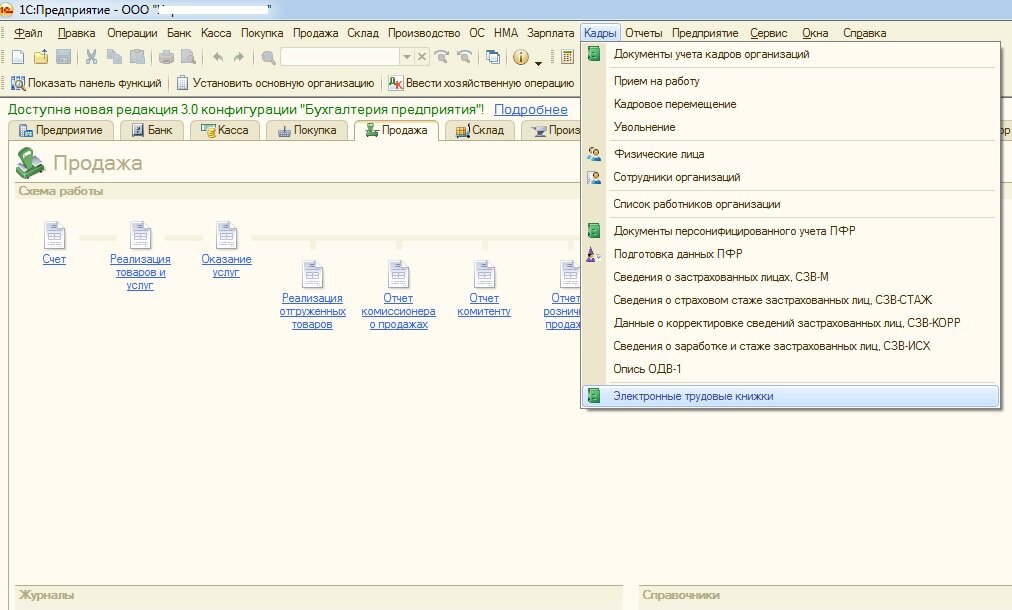The height and width of the screenshot is (610, 1012).
Task: Create a new document with the toolbar icon
Action: 18,57
